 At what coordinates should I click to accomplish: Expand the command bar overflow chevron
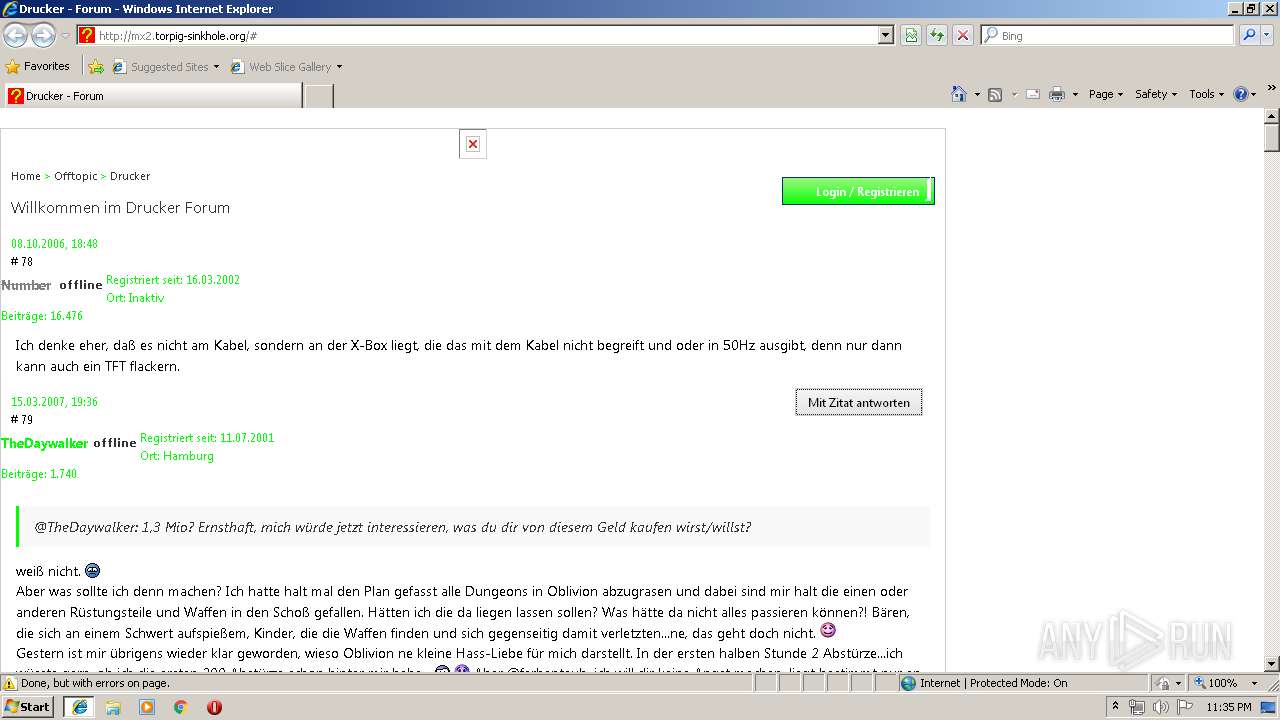coord(1272,89)
